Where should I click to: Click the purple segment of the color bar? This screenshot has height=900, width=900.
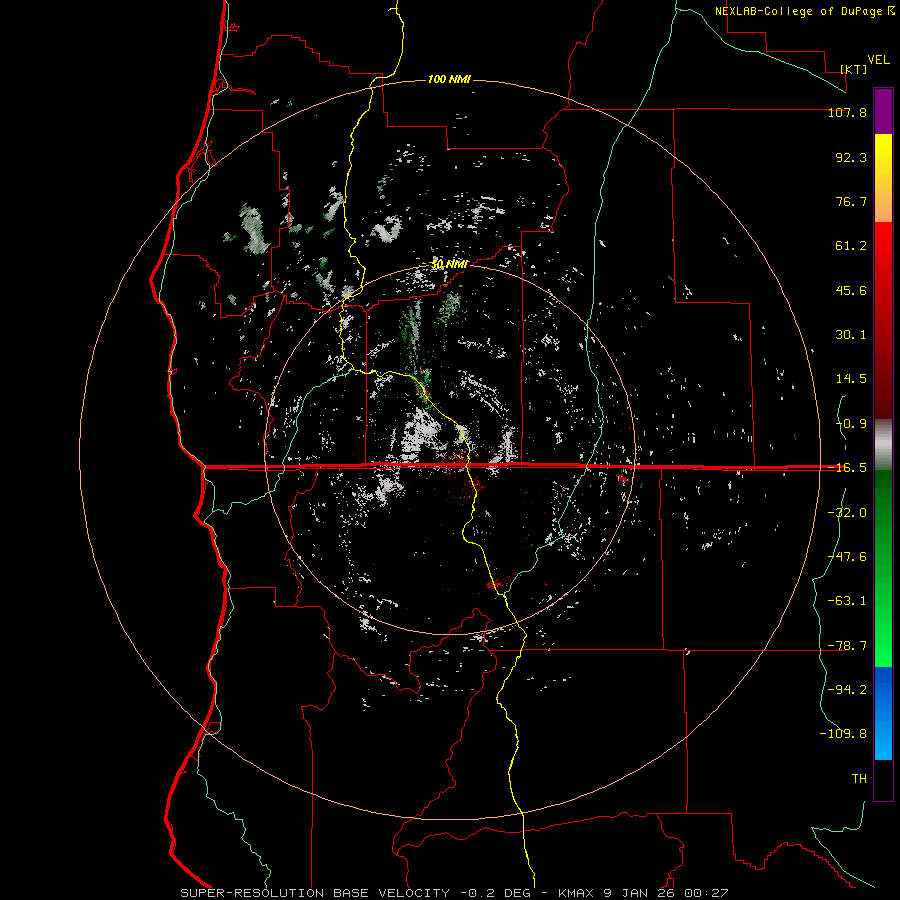coord(883,111)
